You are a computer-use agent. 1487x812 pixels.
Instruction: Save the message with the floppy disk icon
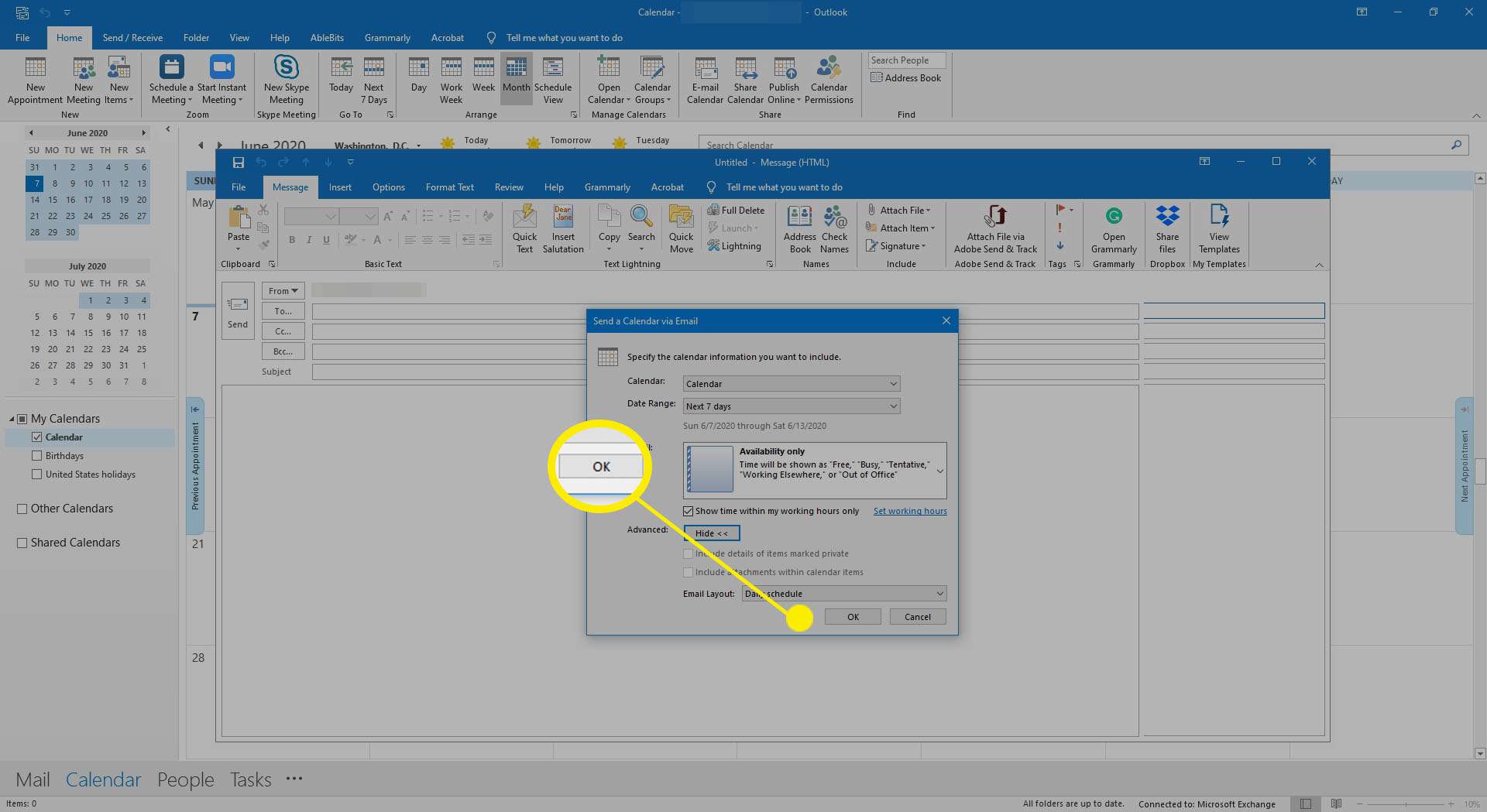pyautogui.click(x=239, y=163)
